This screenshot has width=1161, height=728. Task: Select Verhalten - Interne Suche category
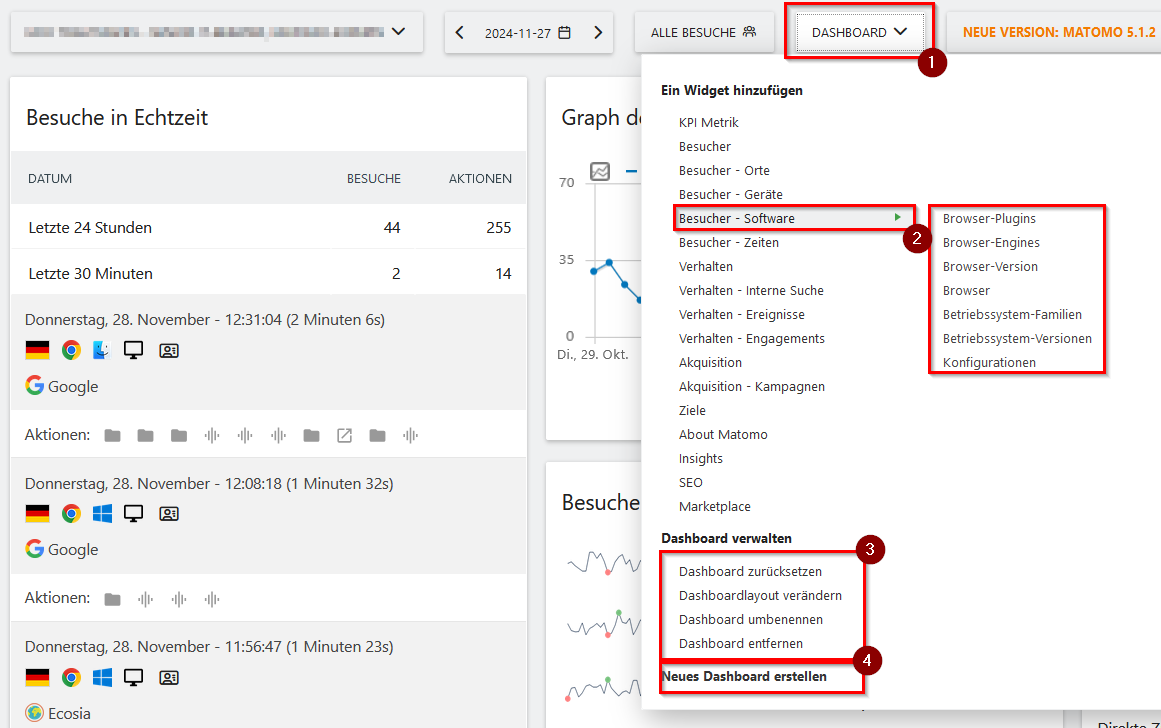click(x=751, y=290)
